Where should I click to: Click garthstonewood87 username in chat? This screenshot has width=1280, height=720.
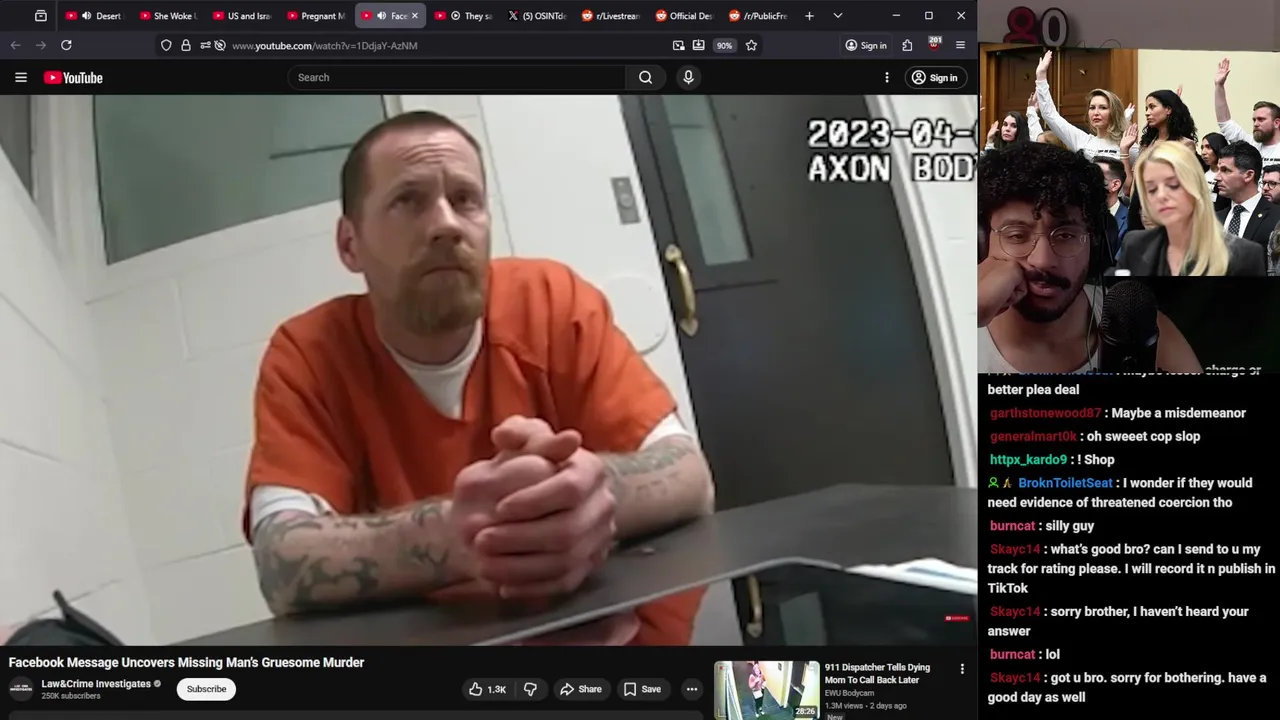click(1045, 413)
